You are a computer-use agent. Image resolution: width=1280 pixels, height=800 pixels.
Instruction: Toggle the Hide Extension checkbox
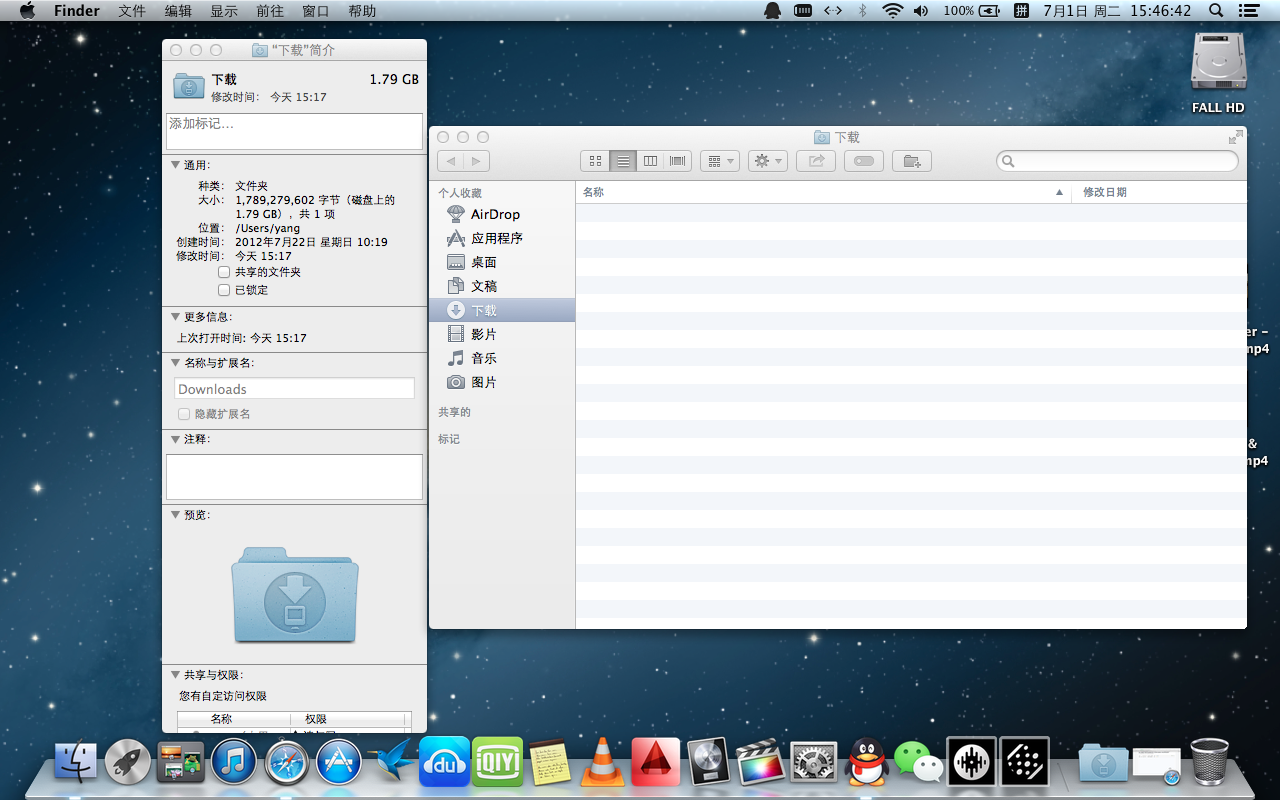point(184,414)
